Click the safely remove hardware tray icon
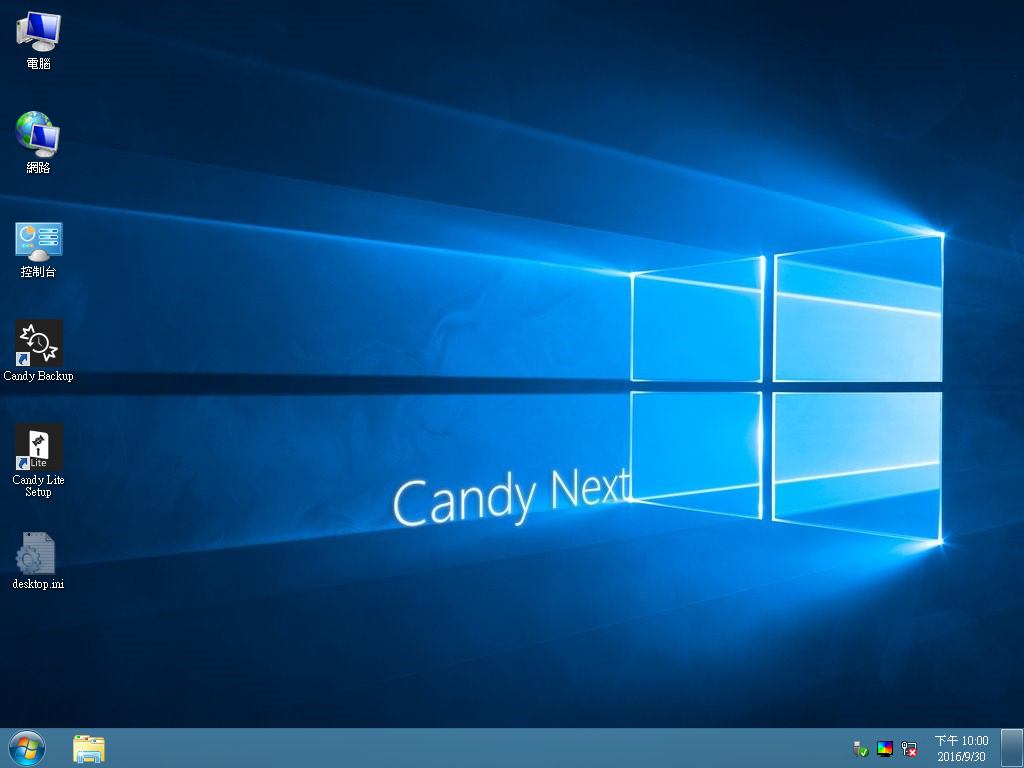The width and height of the screenshot is (1024, 768). (860, 748)
